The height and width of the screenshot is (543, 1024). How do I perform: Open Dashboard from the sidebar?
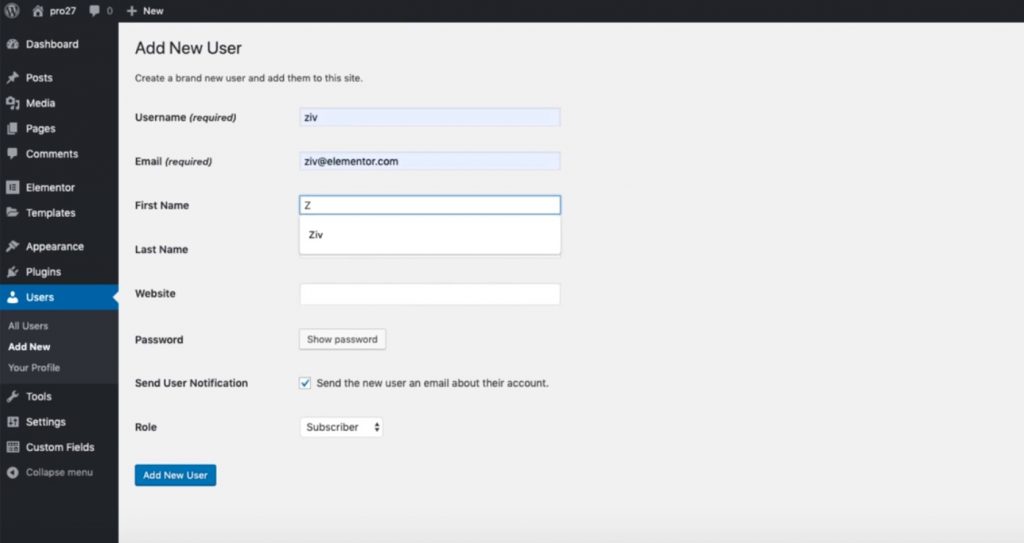pos(51,44)
